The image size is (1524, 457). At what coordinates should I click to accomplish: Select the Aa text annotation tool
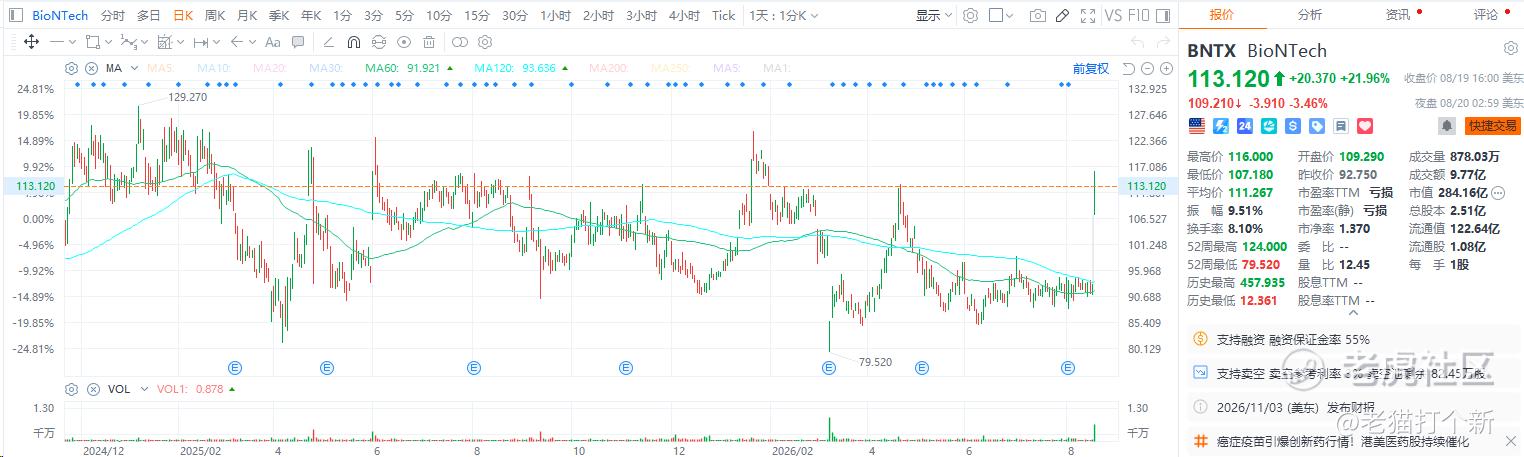[273, 42]
